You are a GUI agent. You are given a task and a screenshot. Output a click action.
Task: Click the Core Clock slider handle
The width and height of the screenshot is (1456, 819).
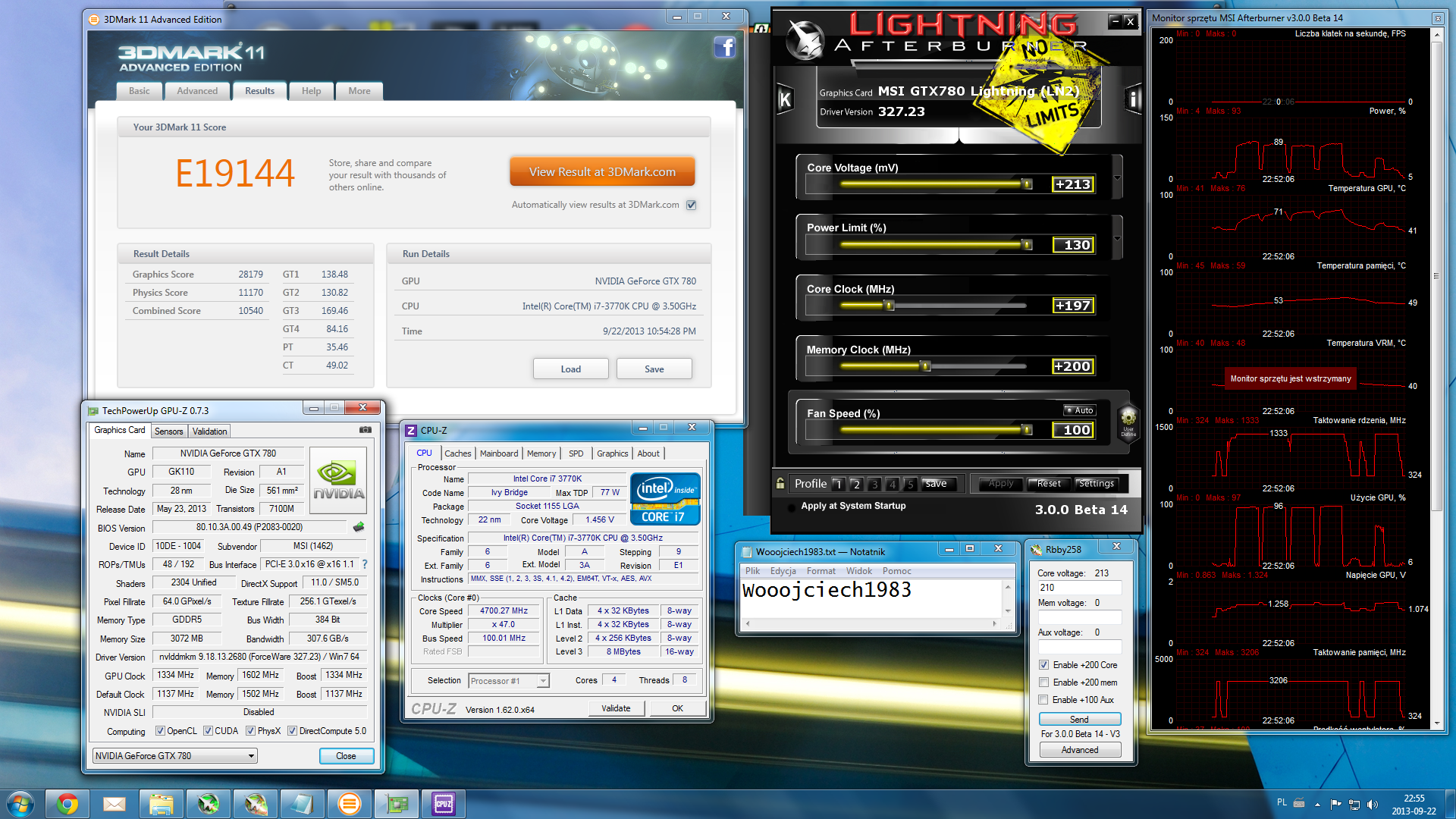pyautogui.click(x=890, y=306)
